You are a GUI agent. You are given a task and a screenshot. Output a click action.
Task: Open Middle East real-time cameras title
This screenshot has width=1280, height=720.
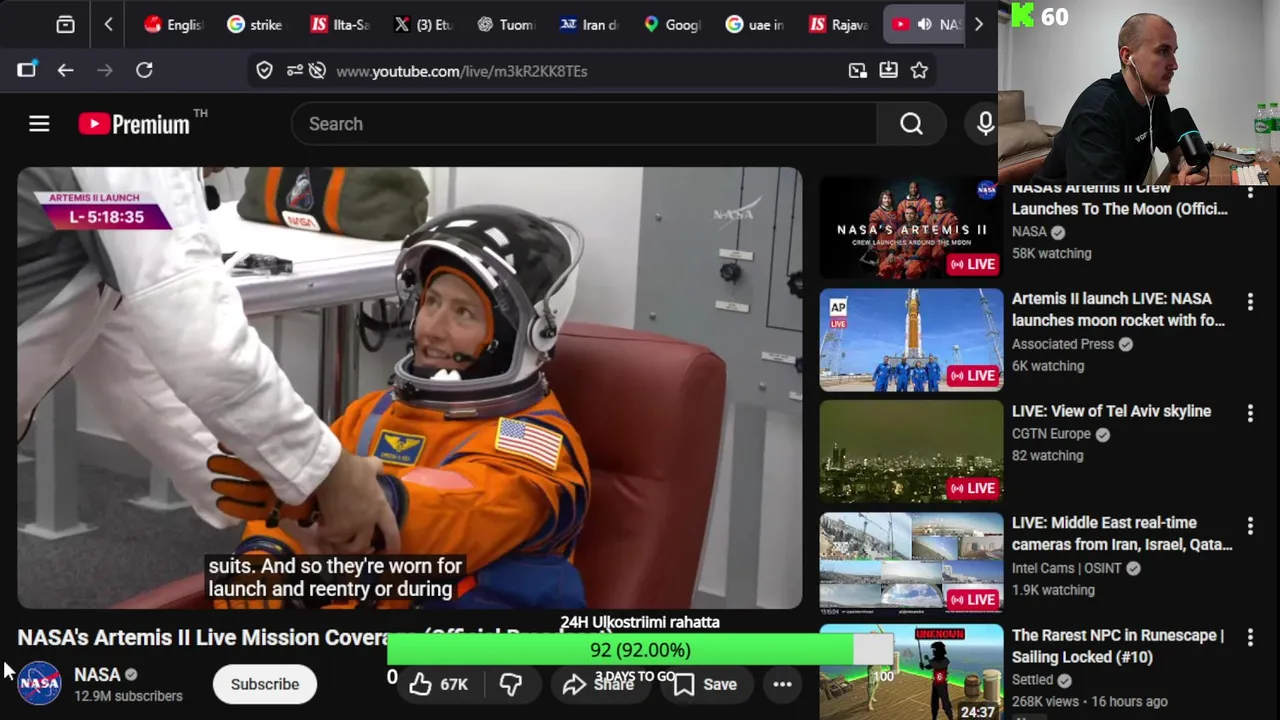(x=1122, y=534)
